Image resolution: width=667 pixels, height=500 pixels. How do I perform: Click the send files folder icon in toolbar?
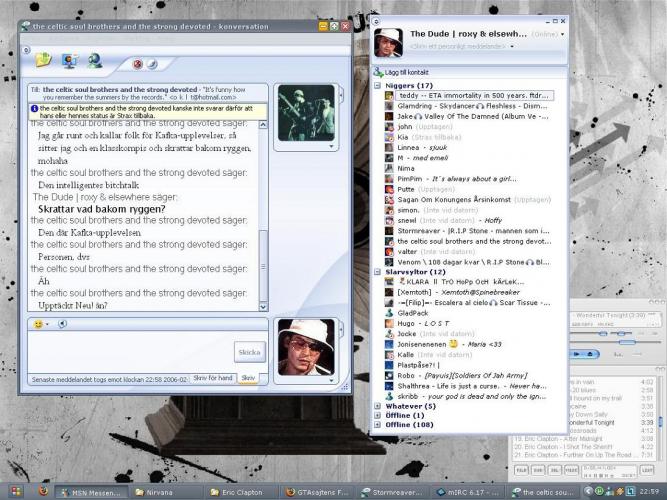pos(43,60)
